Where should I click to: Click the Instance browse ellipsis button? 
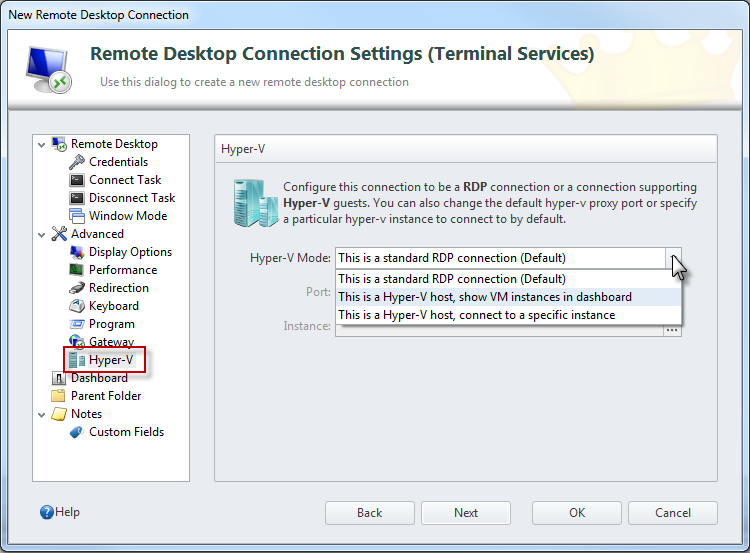click(672, 329)
